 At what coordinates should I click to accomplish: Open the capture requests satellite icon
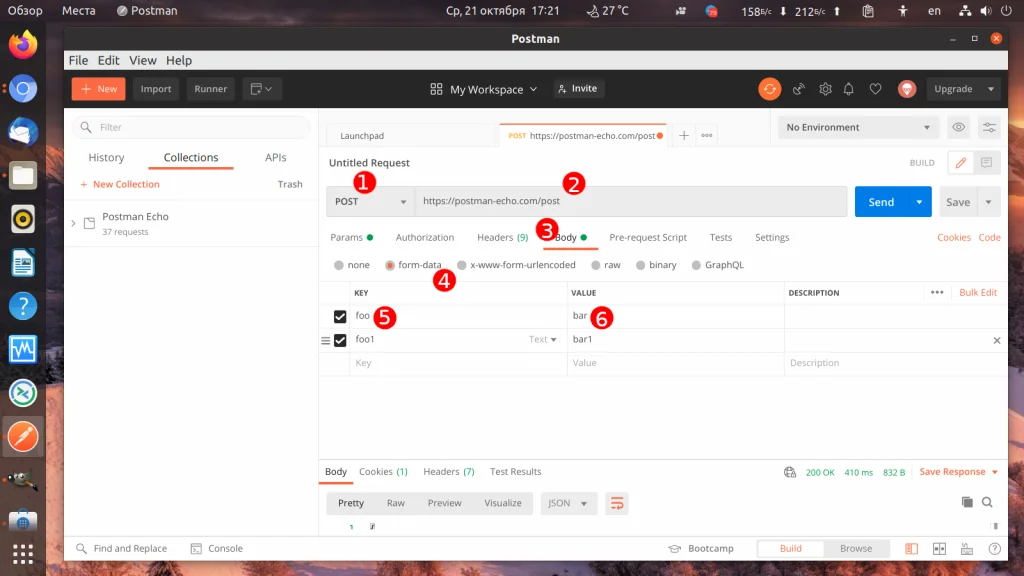[798, 89]
